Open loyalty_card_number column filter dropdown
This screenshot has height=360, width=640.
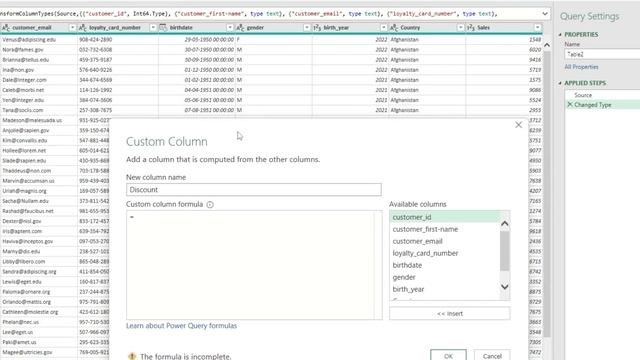(153, 28)
